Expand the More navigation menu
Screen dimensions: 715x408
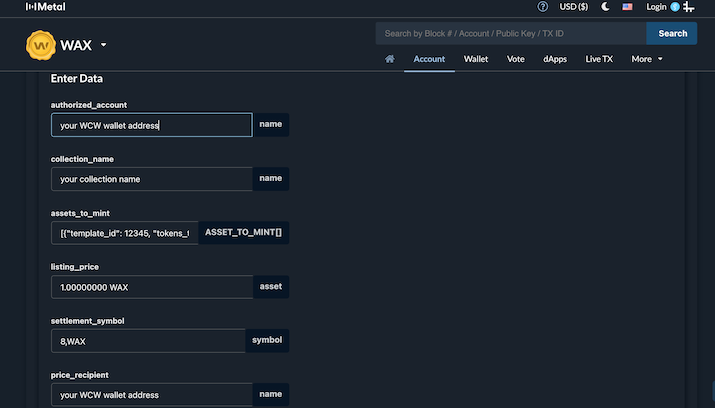[x=647, y=59]
